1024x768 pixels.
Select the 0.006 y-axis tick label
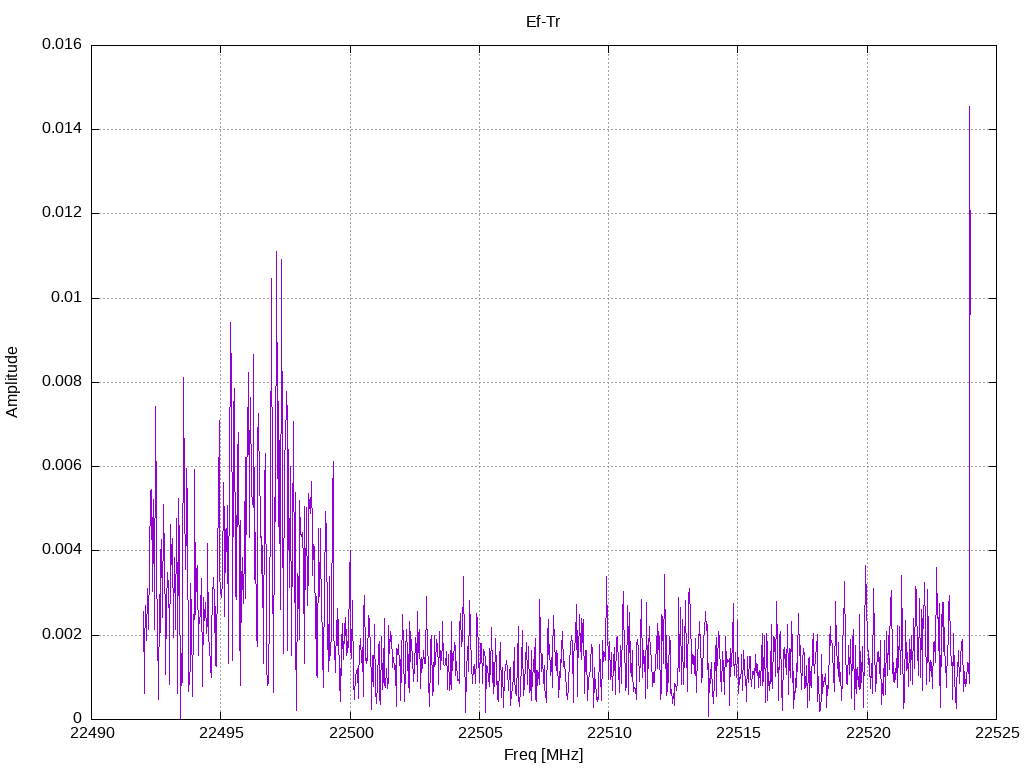pos(61,466)
